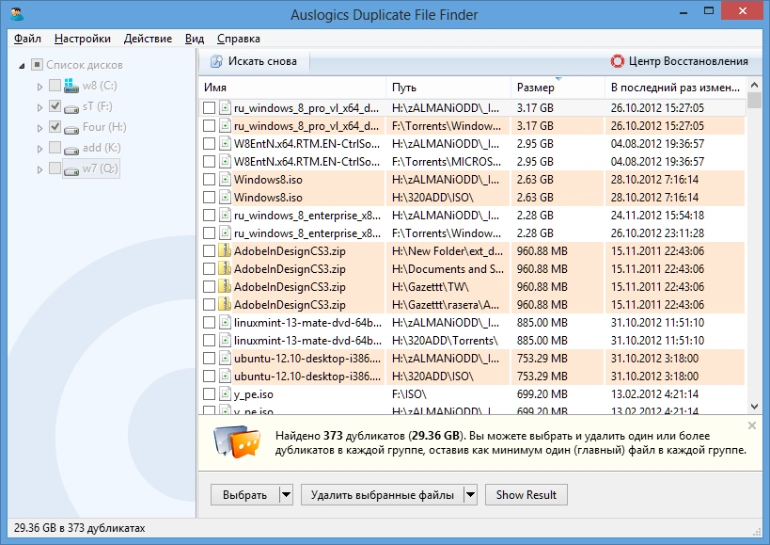The image size is (770, 545).
Task: Click the red Rescue Center lifebuoy icon
Action: 617,61
